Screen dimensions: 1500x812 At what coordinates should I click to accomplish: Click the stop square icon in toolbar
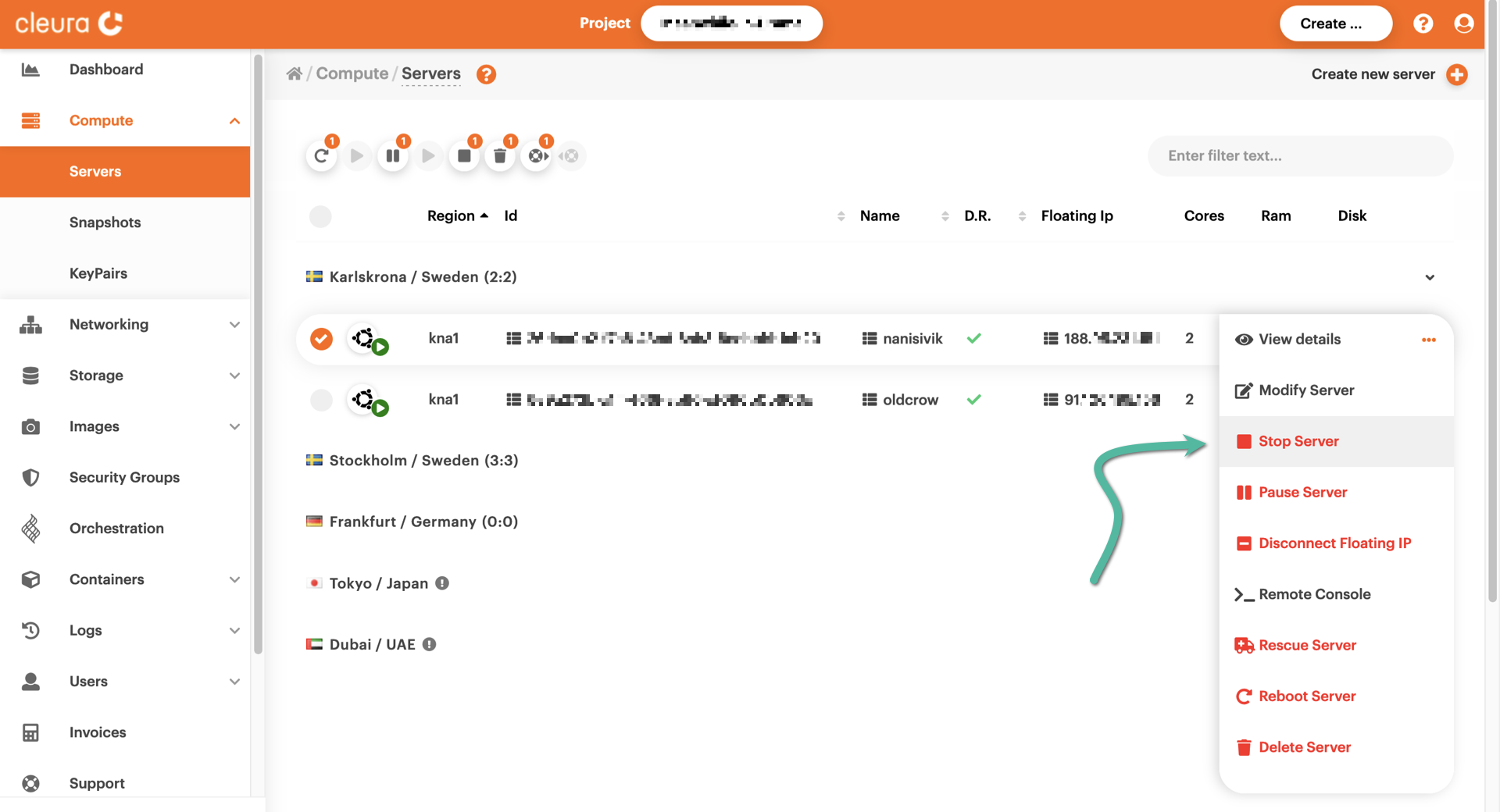(464, 156)
